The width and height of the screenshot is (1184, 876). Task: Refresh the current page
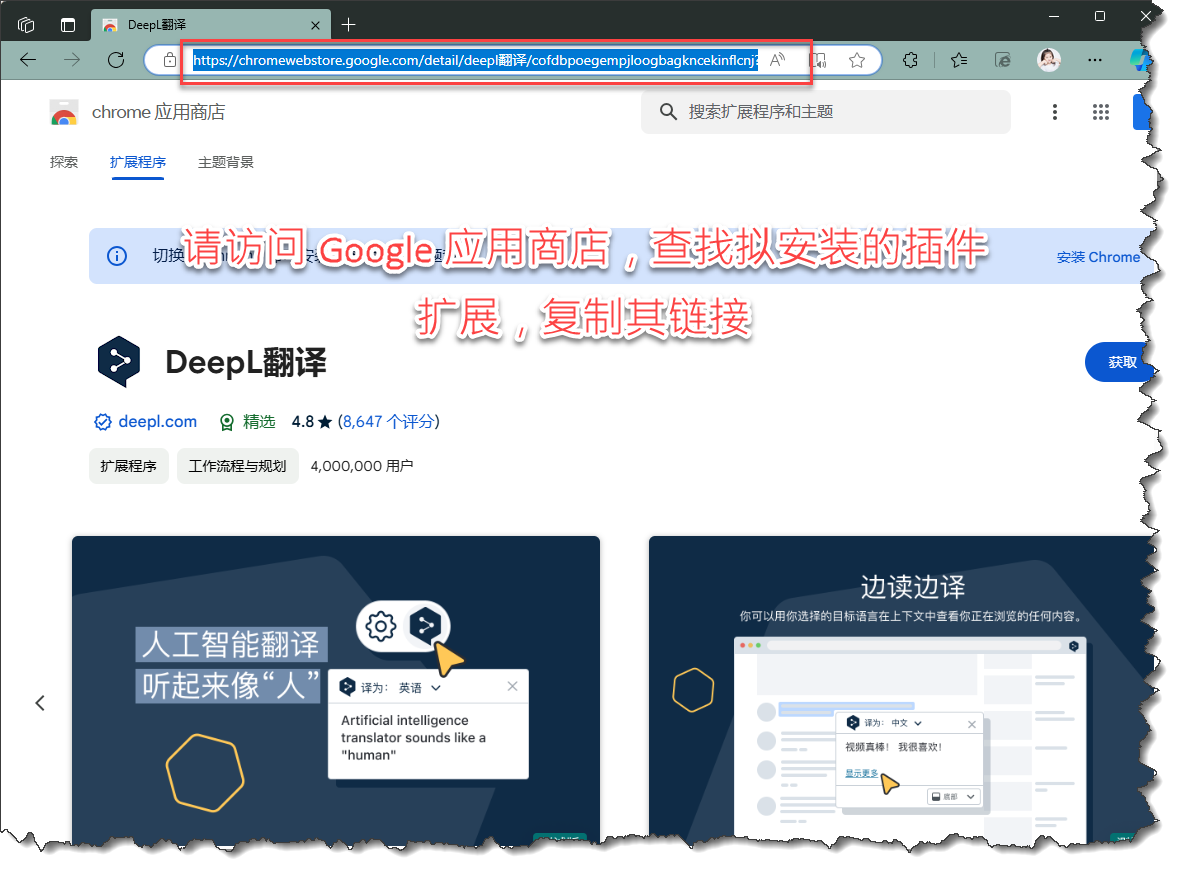pos(116,60)
